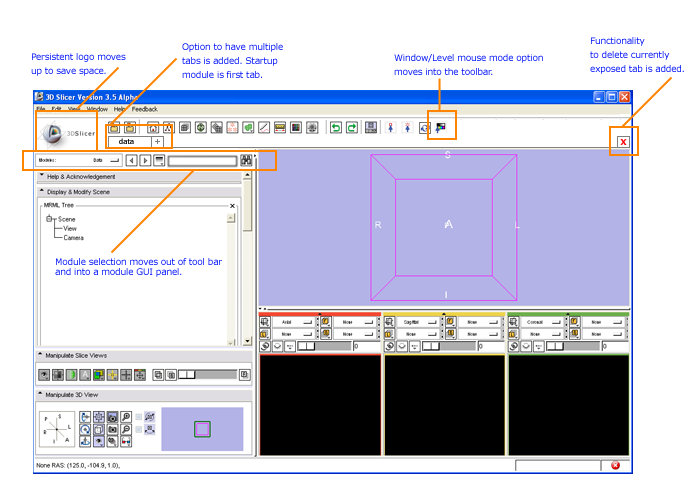The width and height of the screenshot is (693, 486).
Task: Click the 3D view navigation thumbnail
Action: point(202,429)
